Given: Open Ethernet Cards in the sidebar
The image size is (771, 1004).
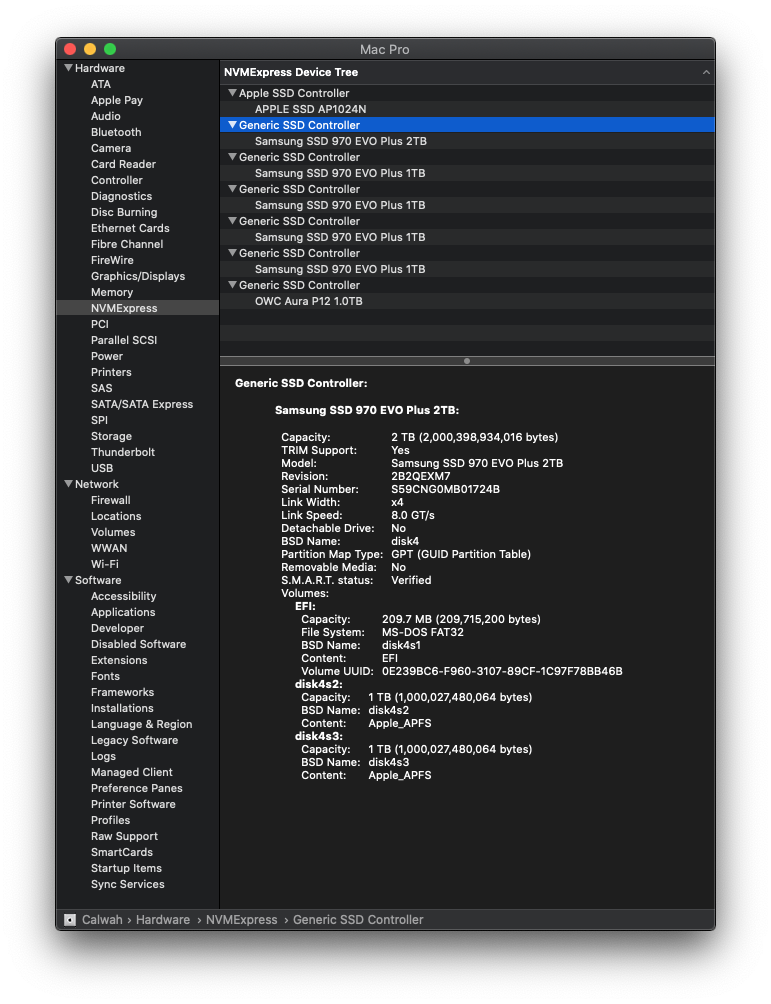Looking at the screenshot, I should [x=130, y=228].
